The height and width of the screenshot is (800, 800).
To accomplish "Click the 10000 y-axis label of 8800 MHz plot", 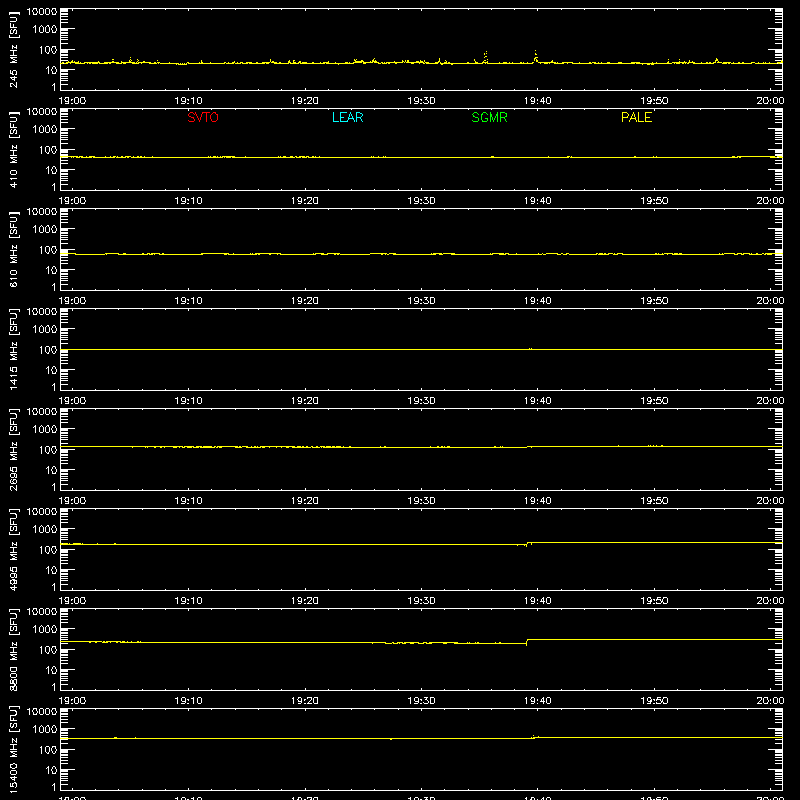I will coord(42,611).
